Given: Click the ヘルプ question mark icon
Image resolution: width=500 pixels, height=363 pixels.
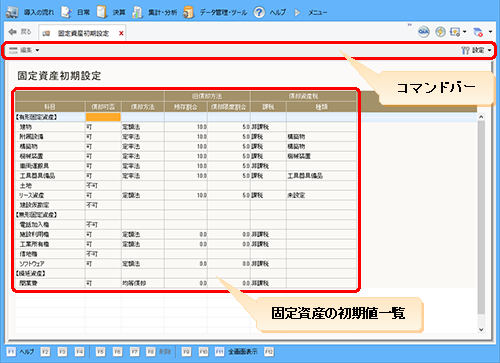Looking at the screenshot, I should pyautogui.click(x=259, y=12).
